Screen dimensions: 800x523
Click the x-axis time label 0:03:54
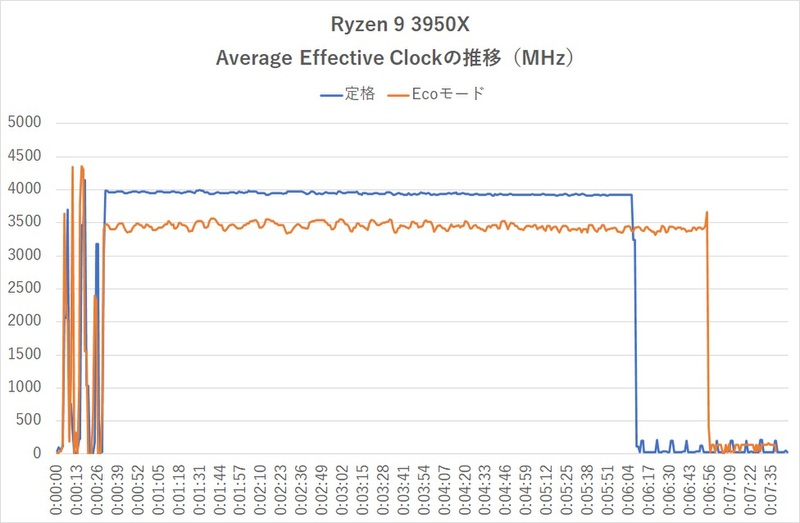click(423, 490)
